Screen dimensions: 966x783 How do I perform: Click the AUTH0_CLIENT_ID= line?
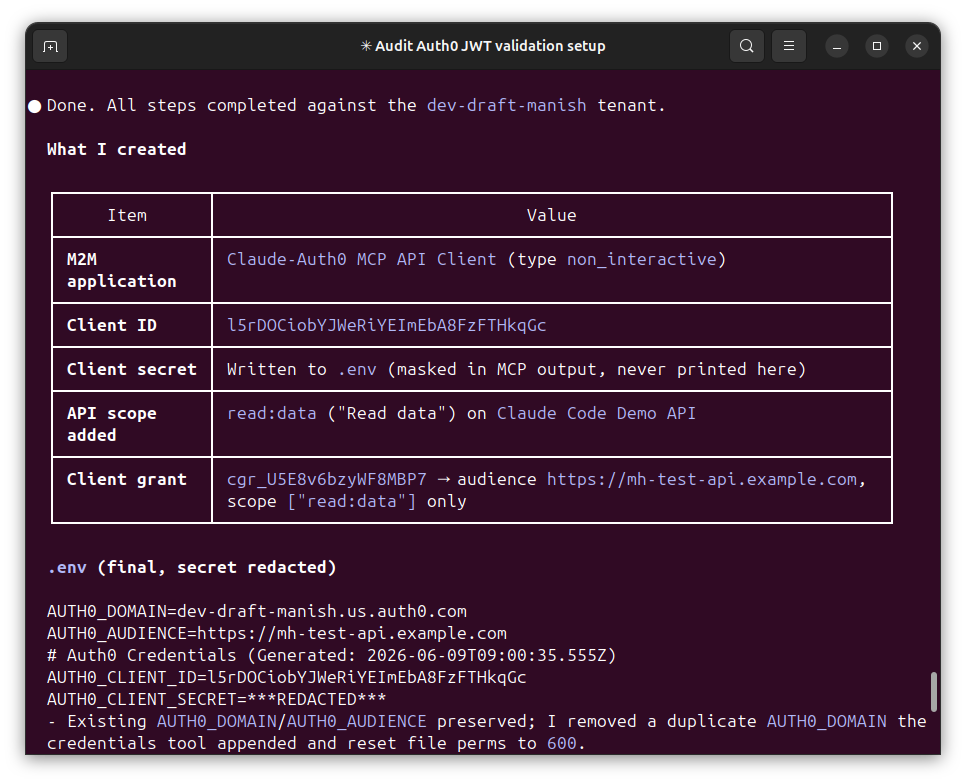point(286,678)
